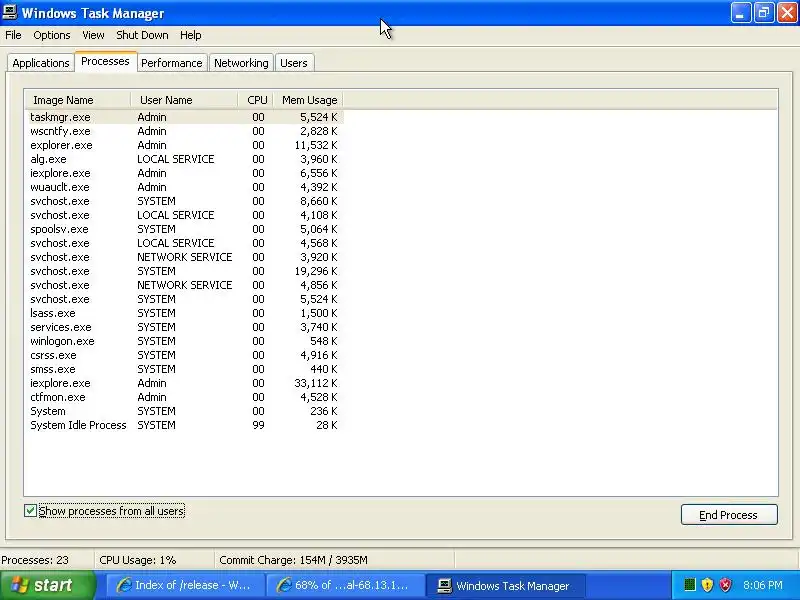Image resolution: width=800 pixels, height=600 pixels.
Task: Open the Shut Down menu
Action: pyautogui.click(x=142, y=35)
